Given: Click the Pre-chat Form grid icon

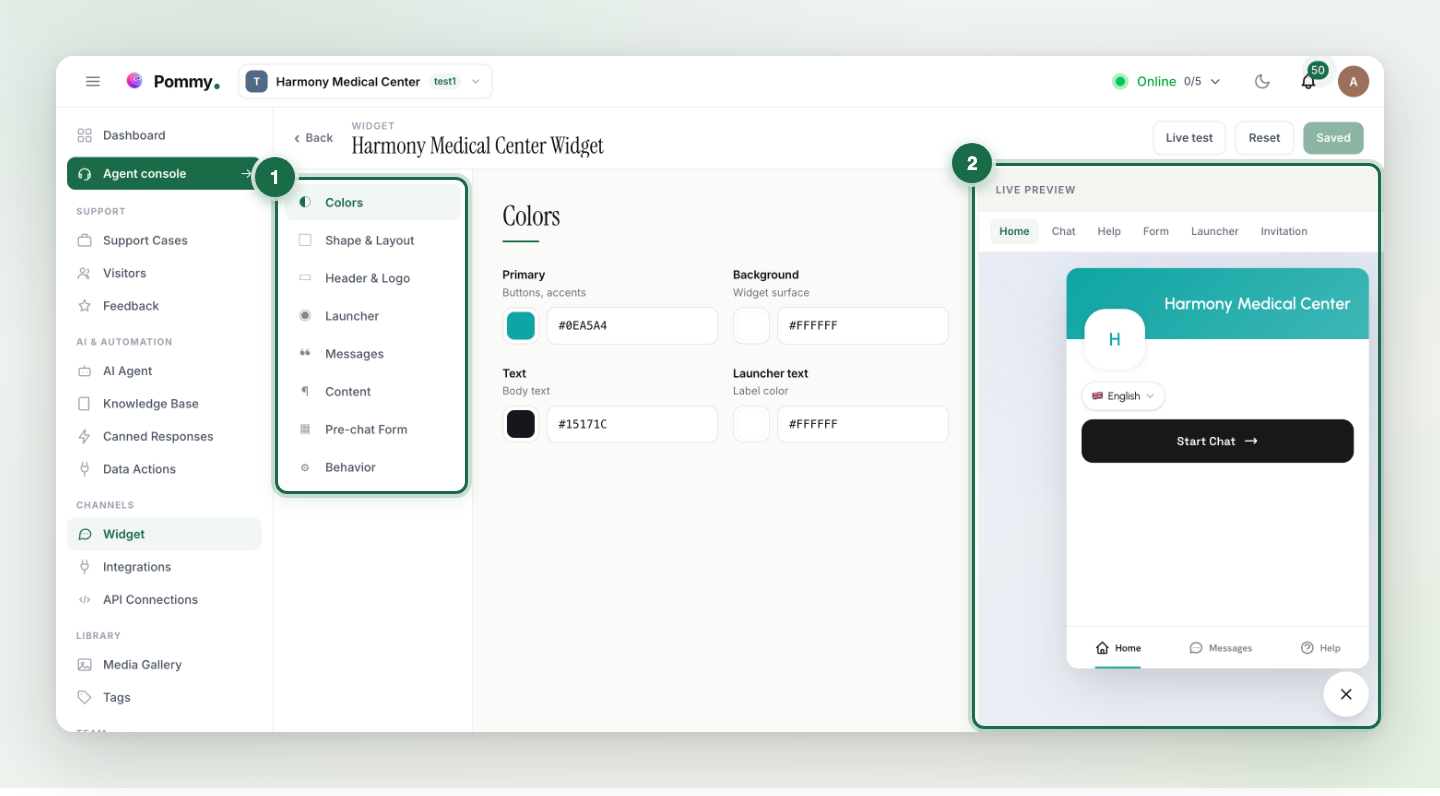Looking at the screenshot, I should 305,429.
